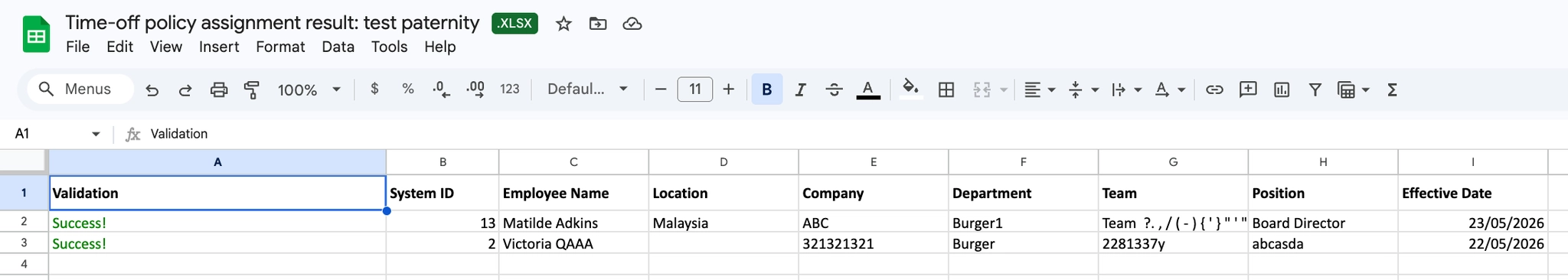Screen dimensions: 1568x280
Task: Open the Google Sheets home icon
Action: click(x=36, y=35)
